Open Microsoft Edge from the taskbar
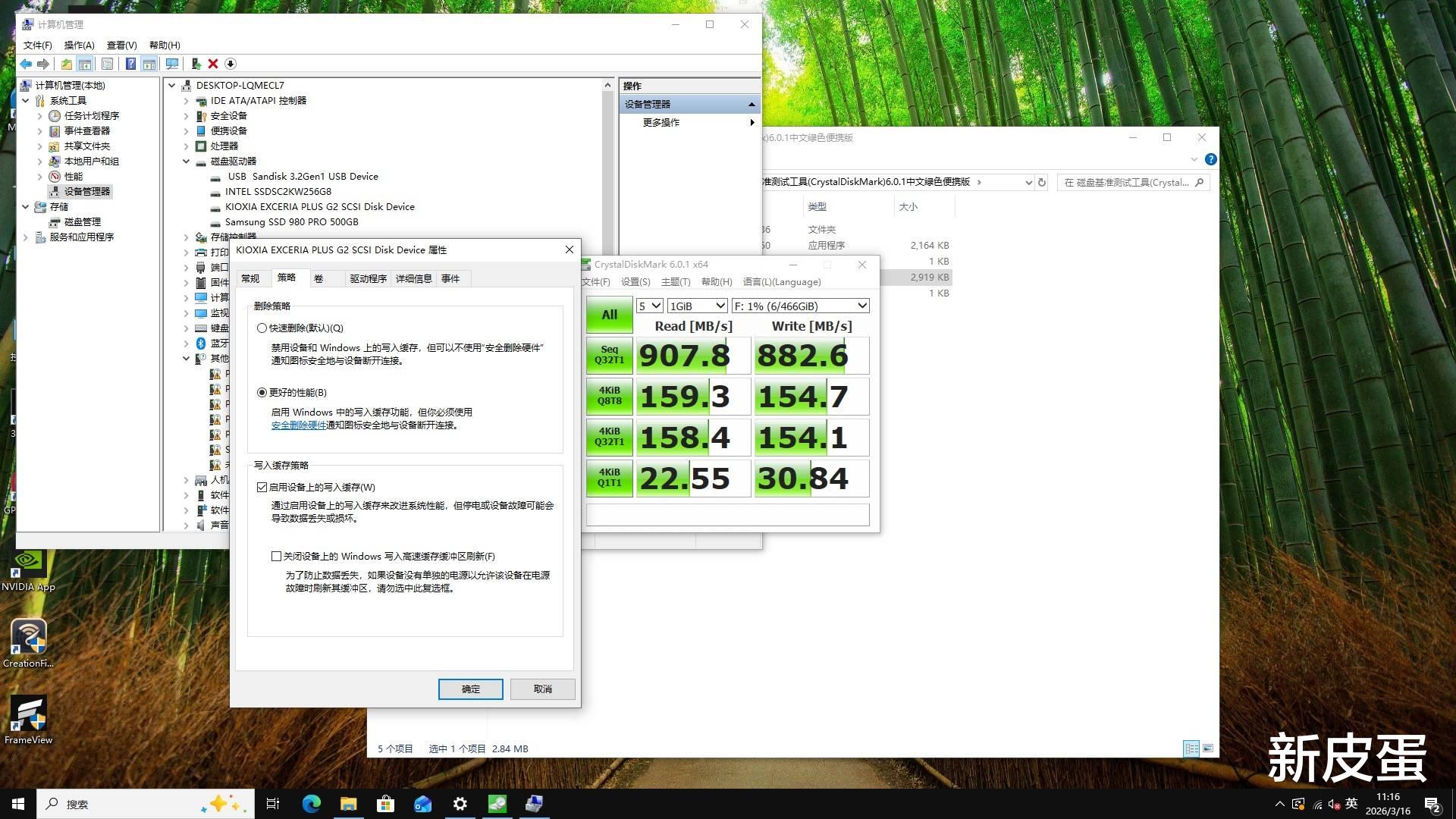This screenshot has width=1456, height=819. point(311,804)
